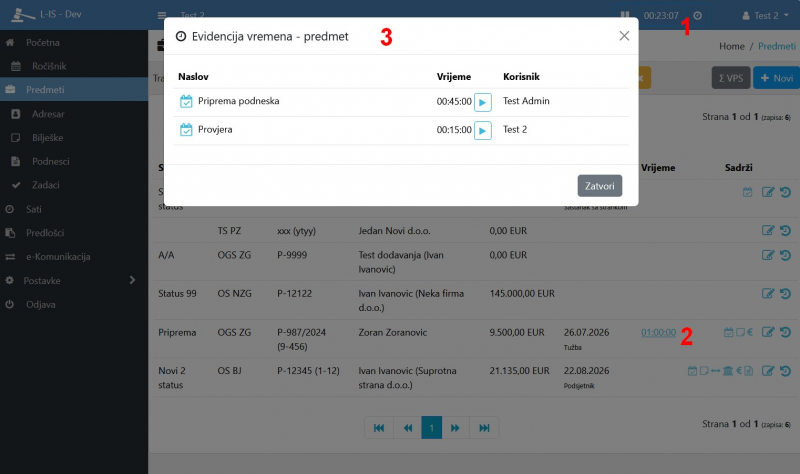Go to first page of results
The image size is (800, 474).
click(379, 428)
